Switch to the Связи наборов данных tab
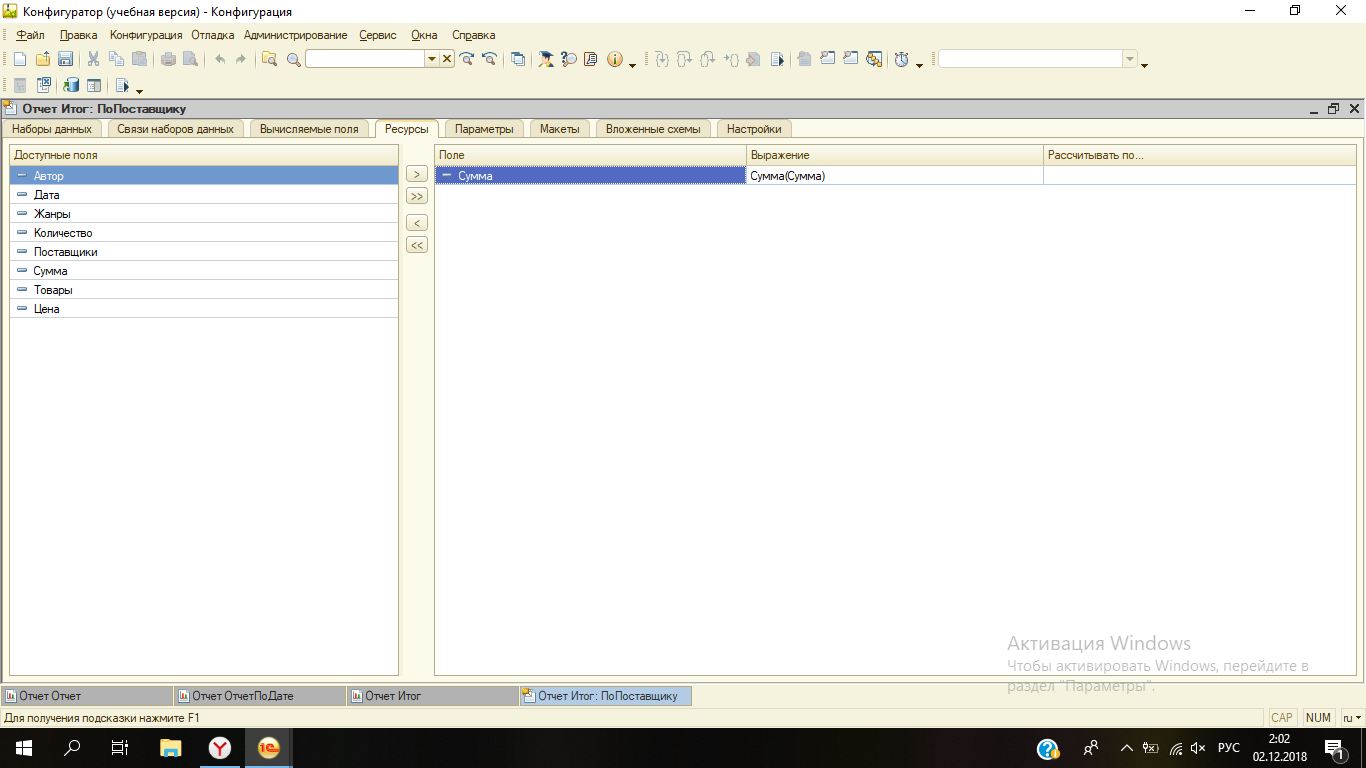This screenshot has height=768, width=1366. click(x=175, y=129)
